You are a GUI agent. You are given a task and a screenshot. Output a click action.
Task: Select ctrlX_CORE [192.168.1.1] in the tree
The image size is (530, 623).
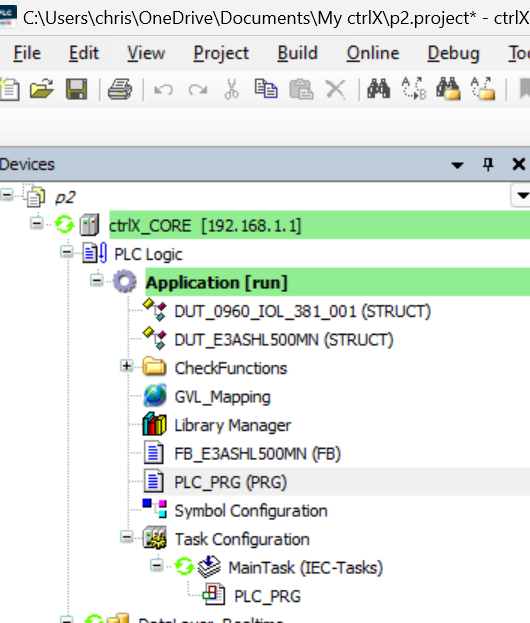tap(205, 226)
